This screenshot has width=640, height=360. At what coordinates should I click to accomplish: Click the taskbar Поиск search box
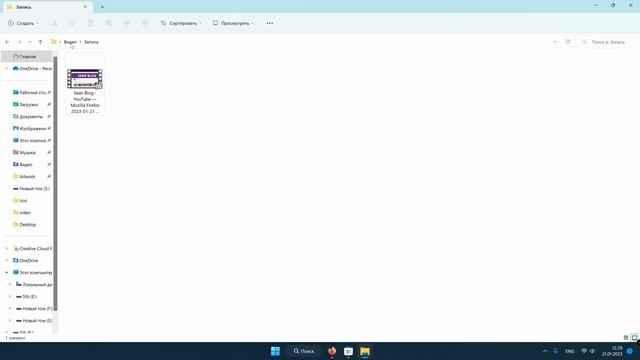click(304, 351)
